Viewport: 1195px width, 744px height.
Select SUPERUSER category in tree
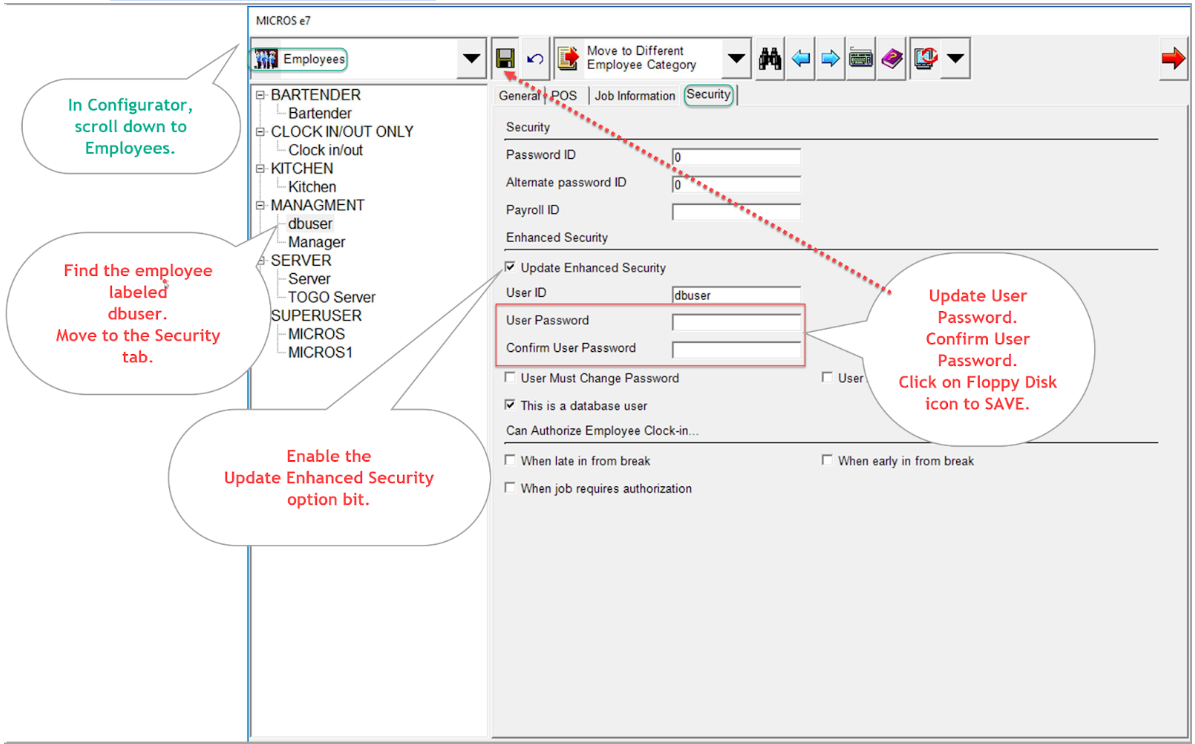pos(316,316)
